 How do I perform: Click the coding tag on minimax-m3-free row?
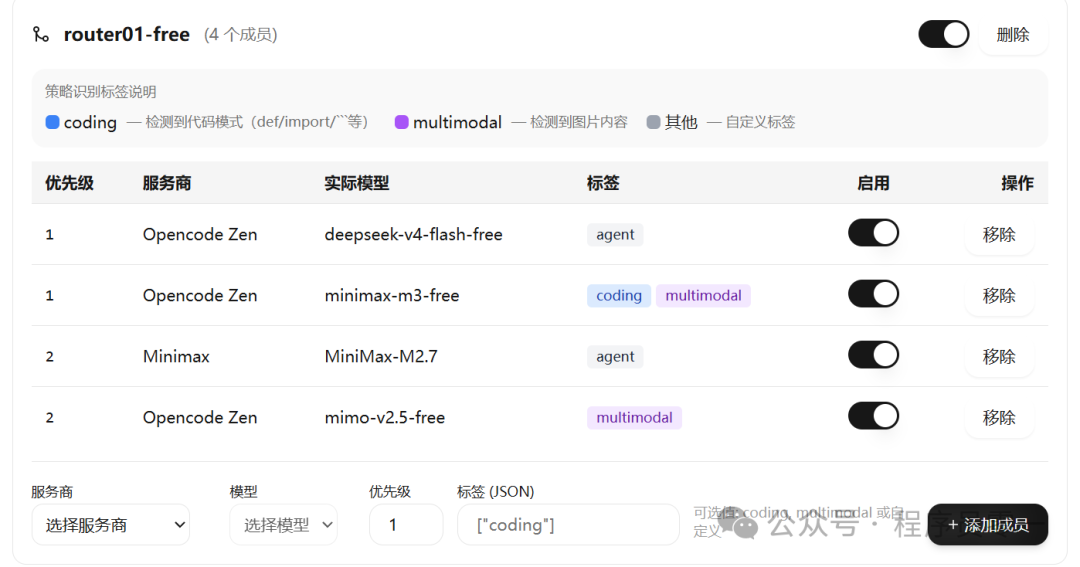(619, 296)
